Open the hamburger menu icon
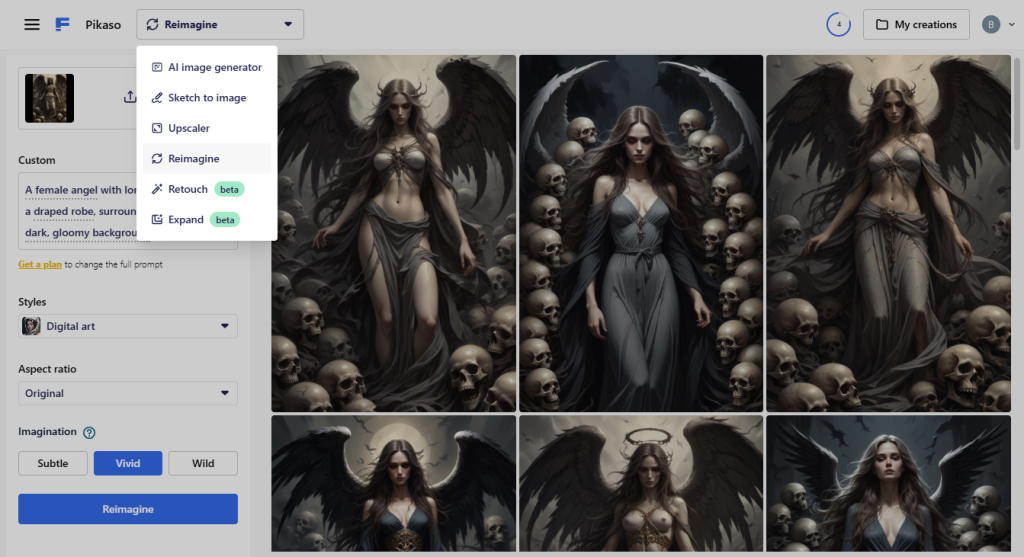 (x=32, y=24)
